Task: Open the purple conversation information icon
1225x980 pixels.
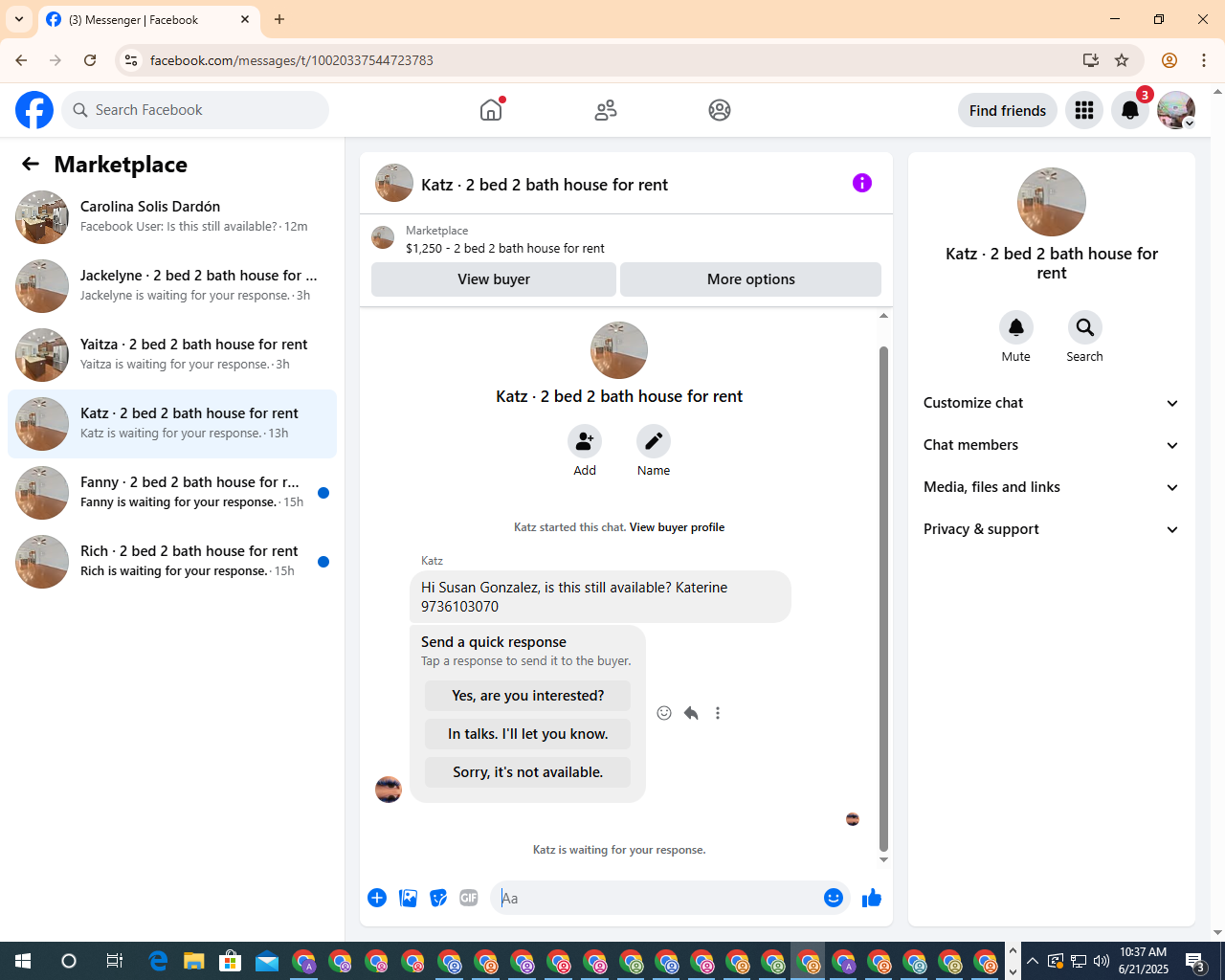Action: point(862,183)
